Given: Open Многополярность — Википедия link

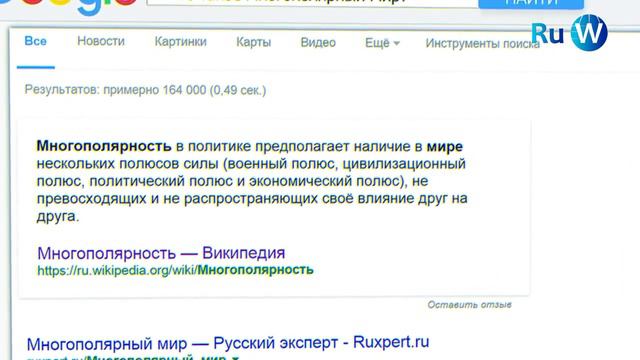Looking at the screenshot, I should tap(161, 253).
